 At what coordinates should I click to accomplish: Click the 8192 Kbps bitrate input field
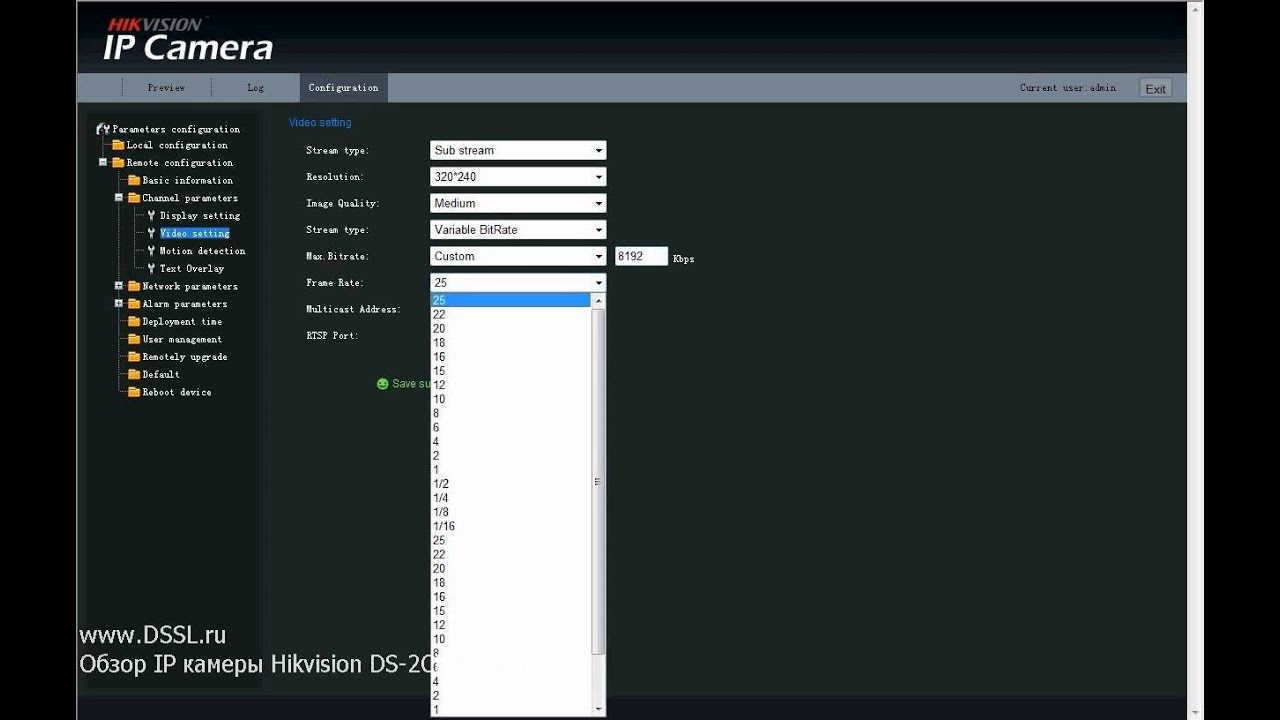(641, 256)
